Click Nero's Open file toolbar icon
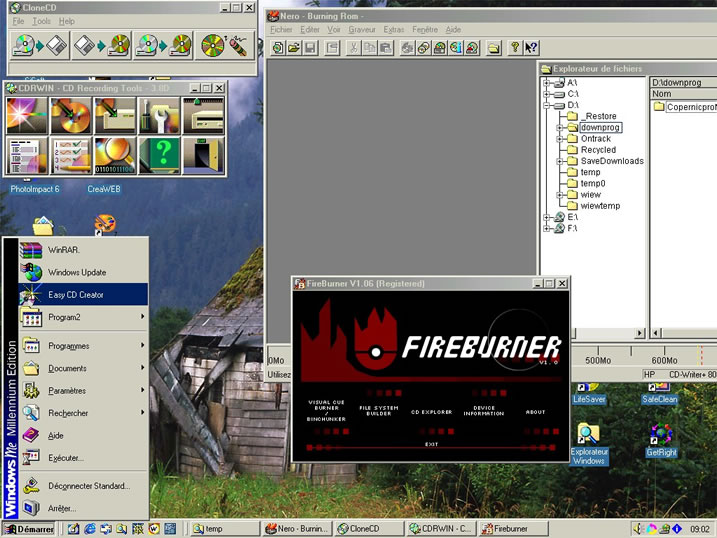The height and width of the screenshot is (538, 717). tap(294, 48)
